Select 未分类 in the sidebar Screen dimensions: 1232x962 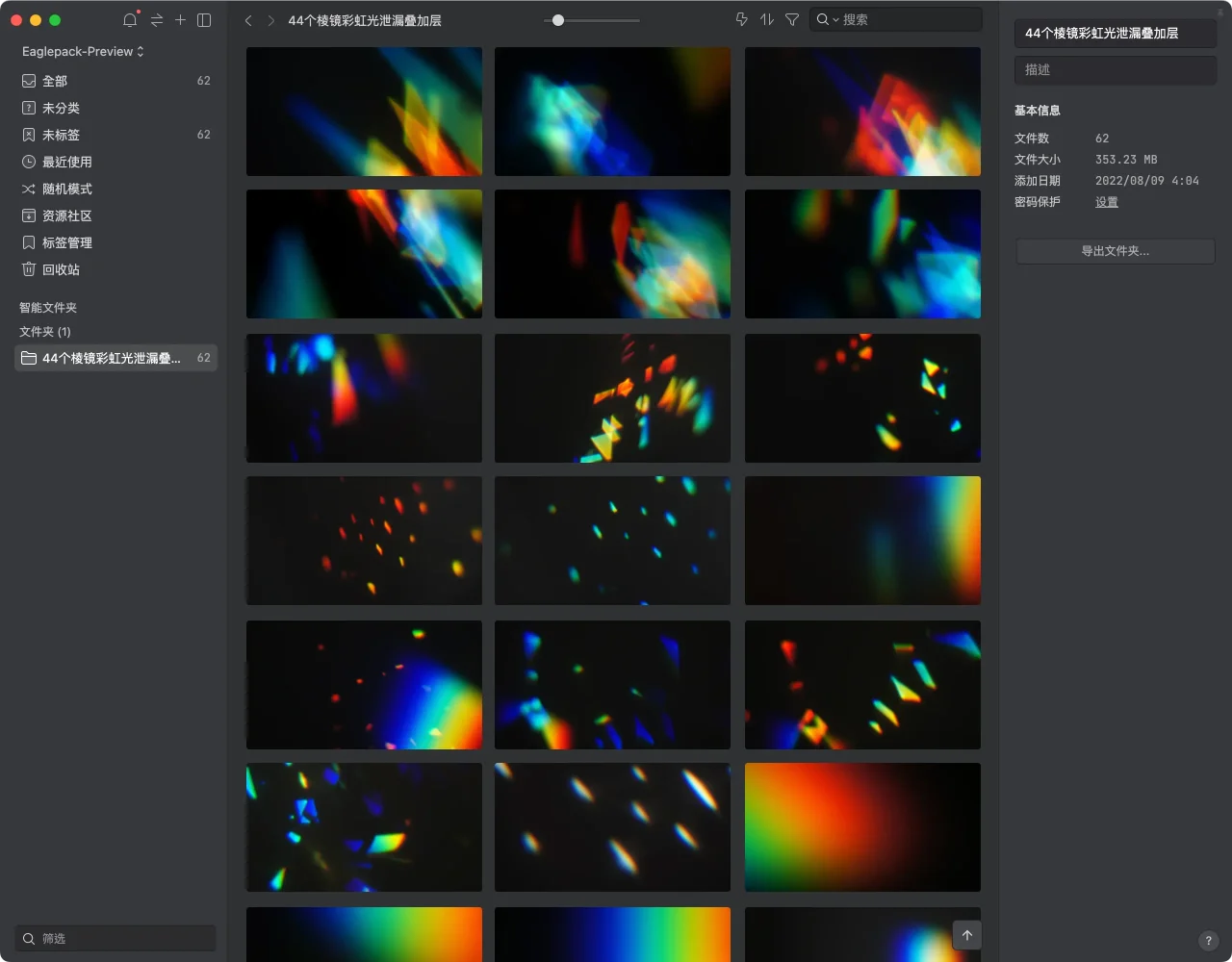pos(115,108)
